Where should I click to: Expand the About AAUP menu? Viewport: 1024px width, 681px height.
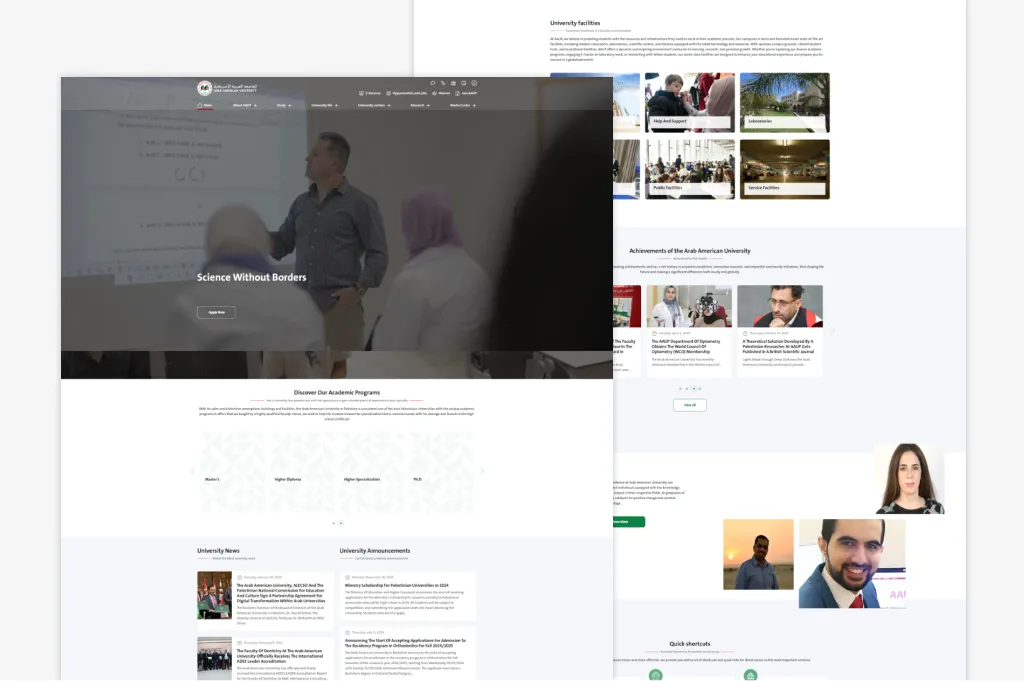[244, 104]
